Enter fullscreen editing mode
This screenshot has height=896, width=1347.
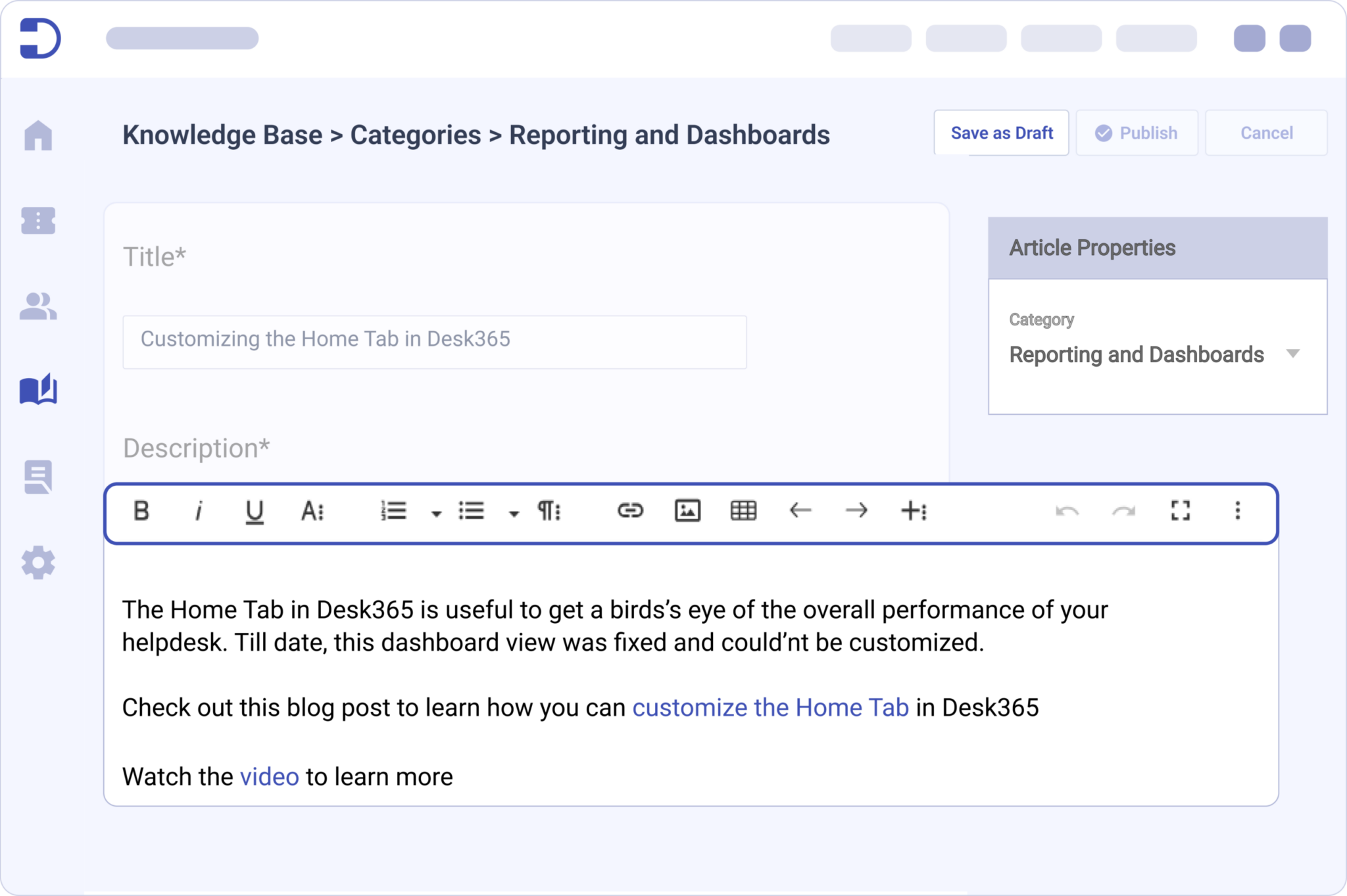point(1181,511)
